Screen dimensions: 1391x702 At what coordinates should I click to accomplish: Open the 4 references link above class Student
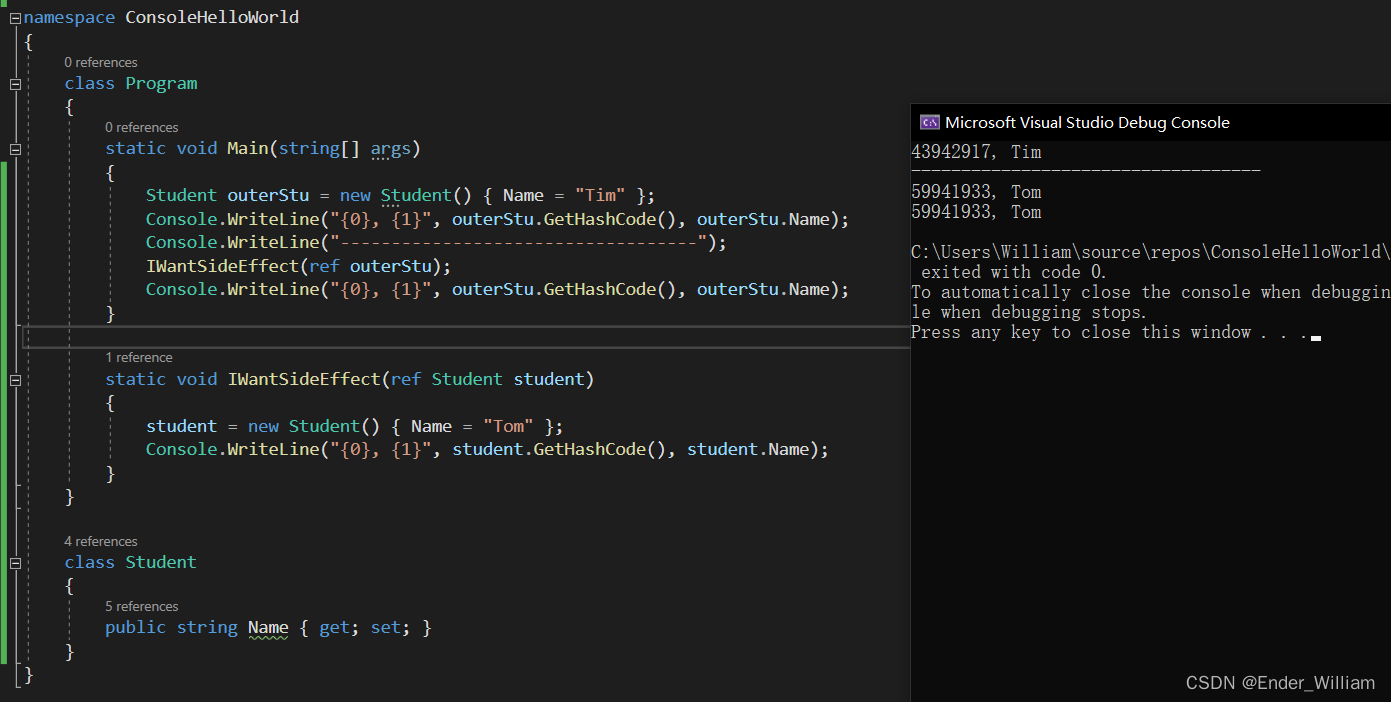[101, 541]
